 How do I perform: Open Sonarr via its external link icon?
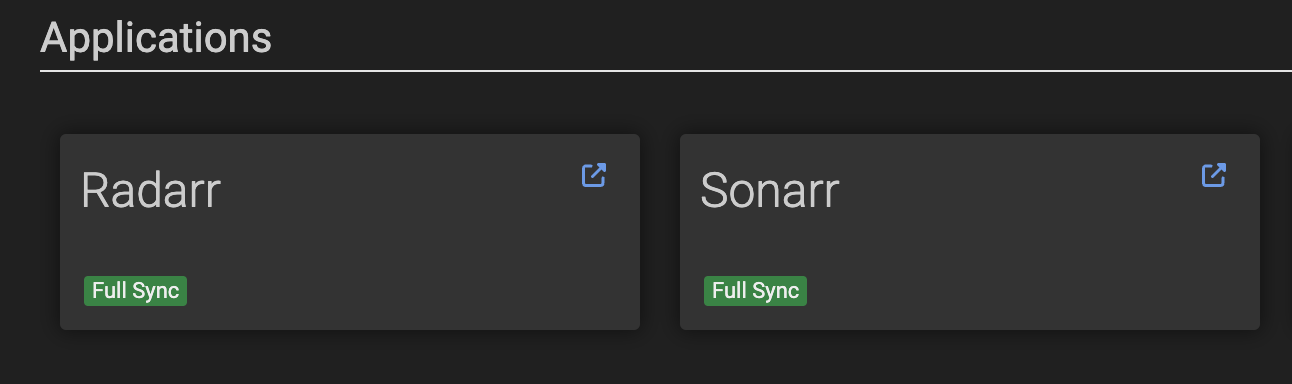point(1214,175)
